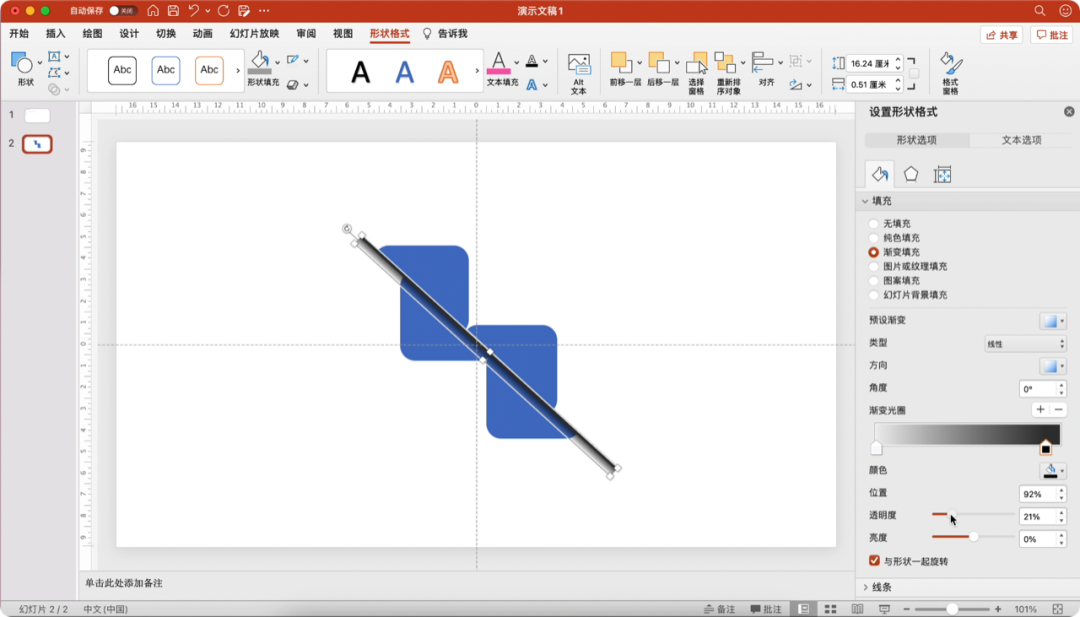The image size is (1080, 617).
Task: Toggle the AutoSave switch
Action: coord(123,10)
